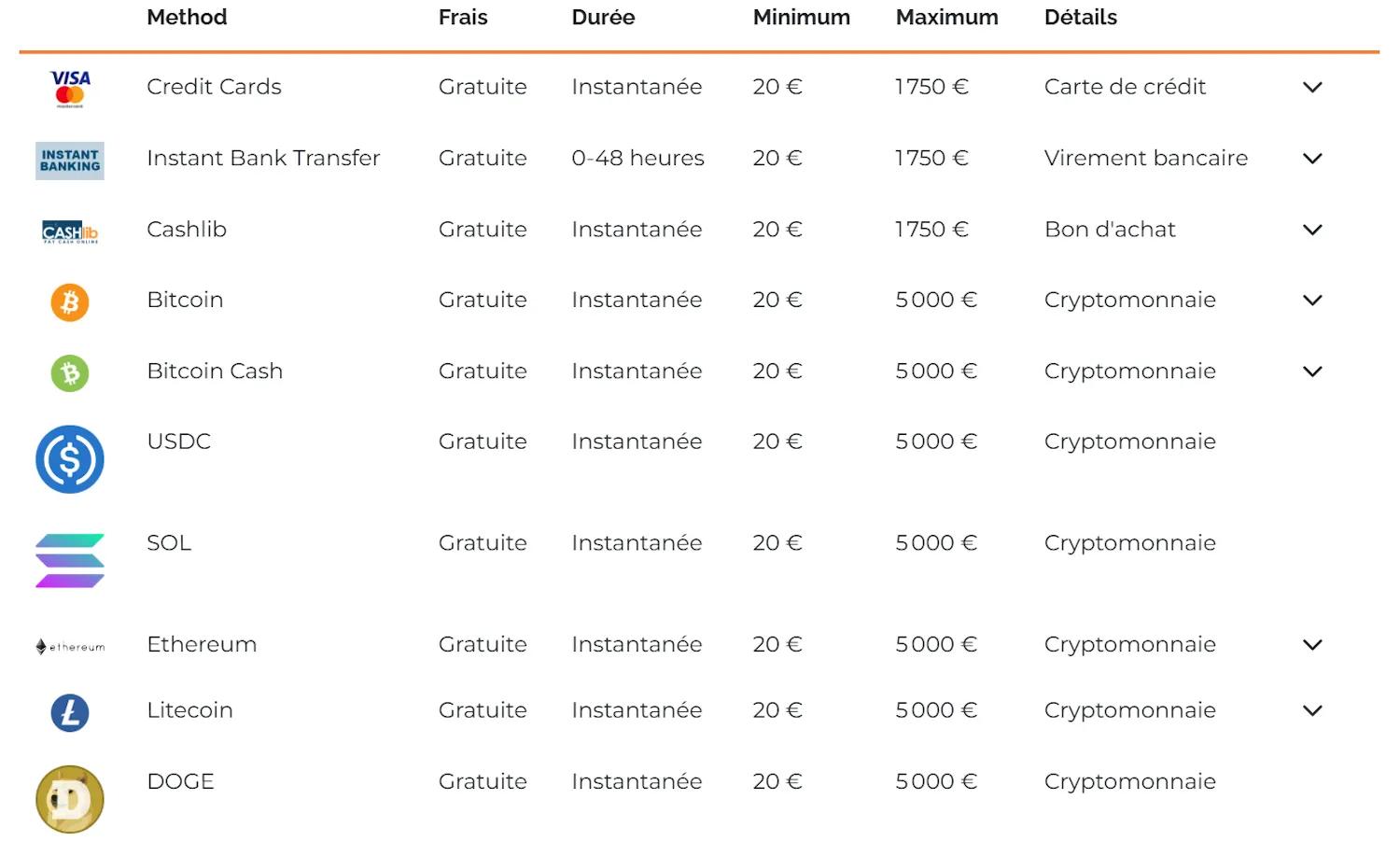Click the Method column header
This screenshot has height=841, width=1400.
[187, 17]
